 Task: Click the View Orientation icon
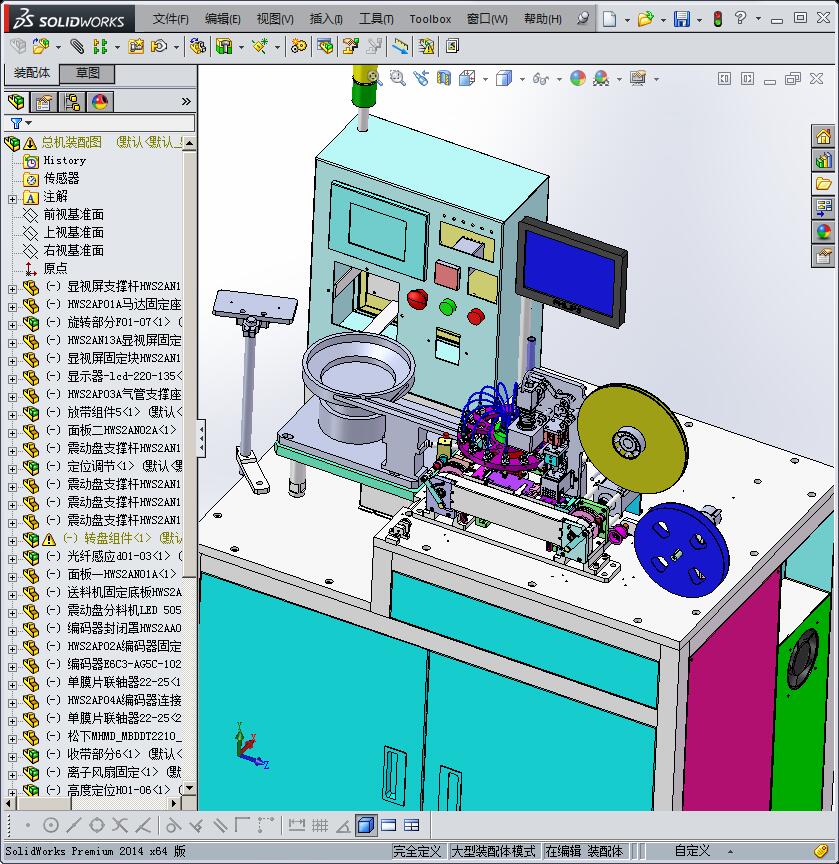click(467, 78)
